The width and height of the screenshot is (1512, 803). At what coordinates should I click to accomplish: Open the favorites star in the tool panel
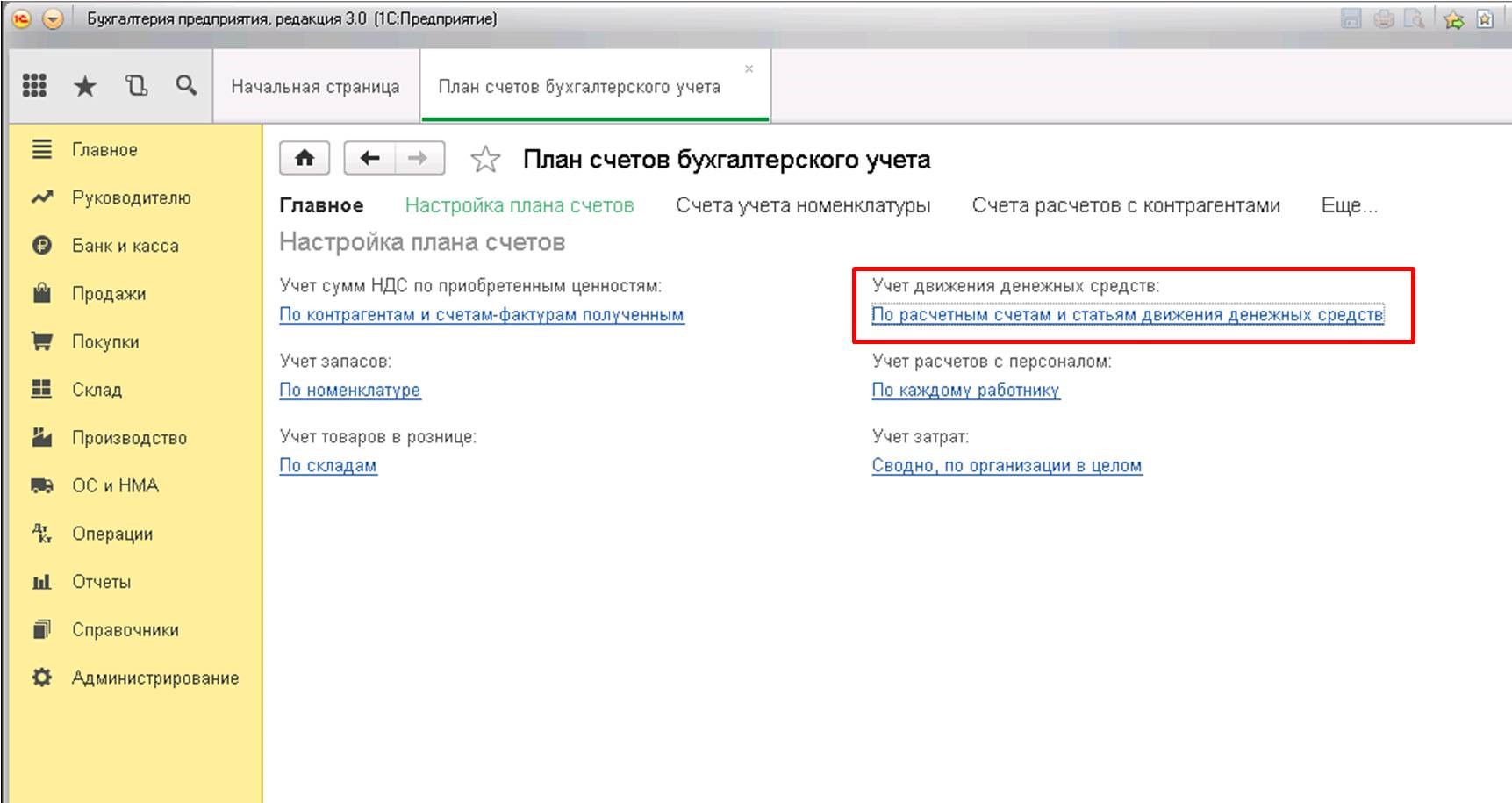point(85,86)
